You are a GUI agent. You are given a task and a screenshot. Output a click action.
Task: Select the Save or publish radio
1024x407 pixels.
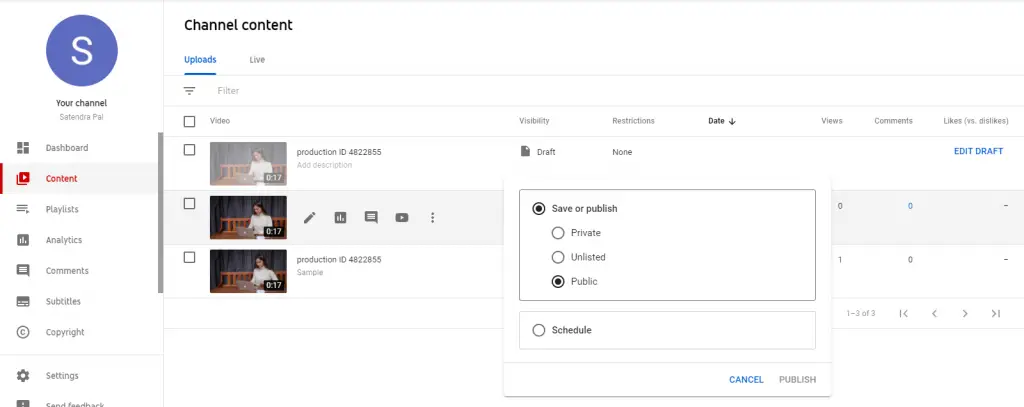[x=539, y=208]
